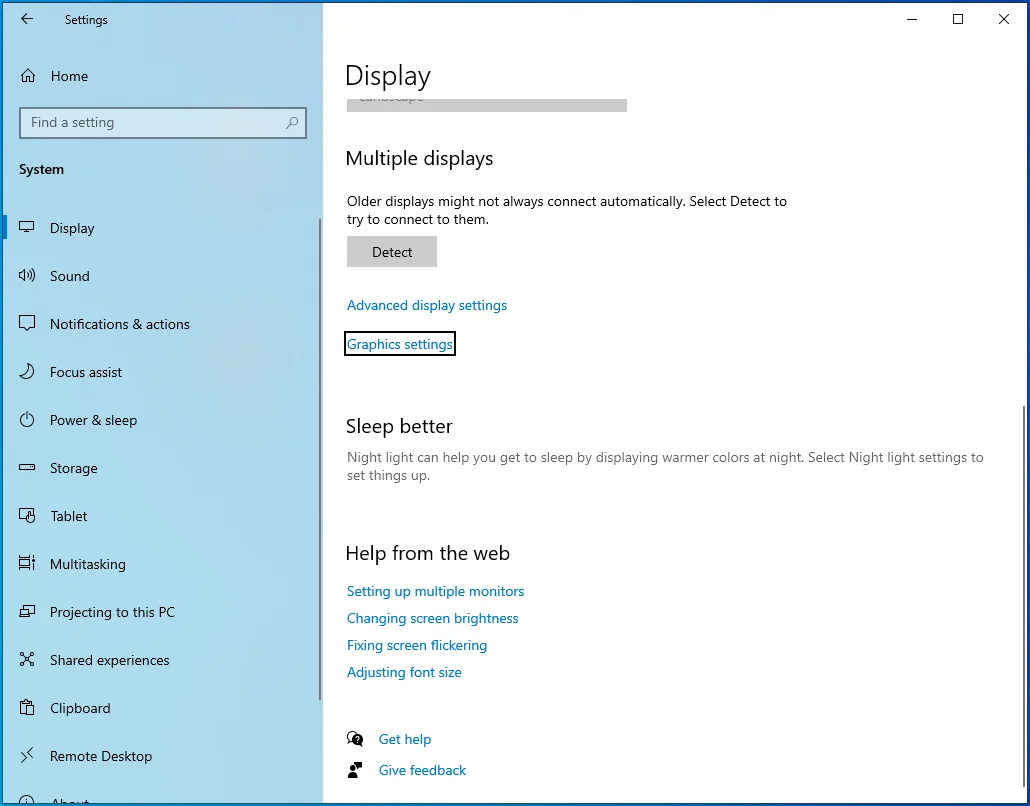
Task: Open Projecting to this PC
Action: pos(161,612)
